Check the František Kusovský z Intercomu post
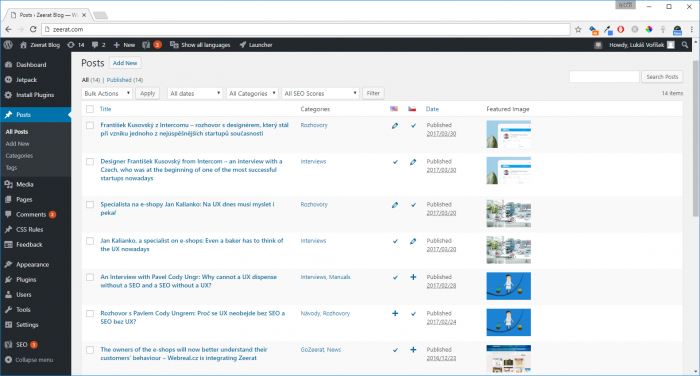The image size is (700, 376). point(90,125)
